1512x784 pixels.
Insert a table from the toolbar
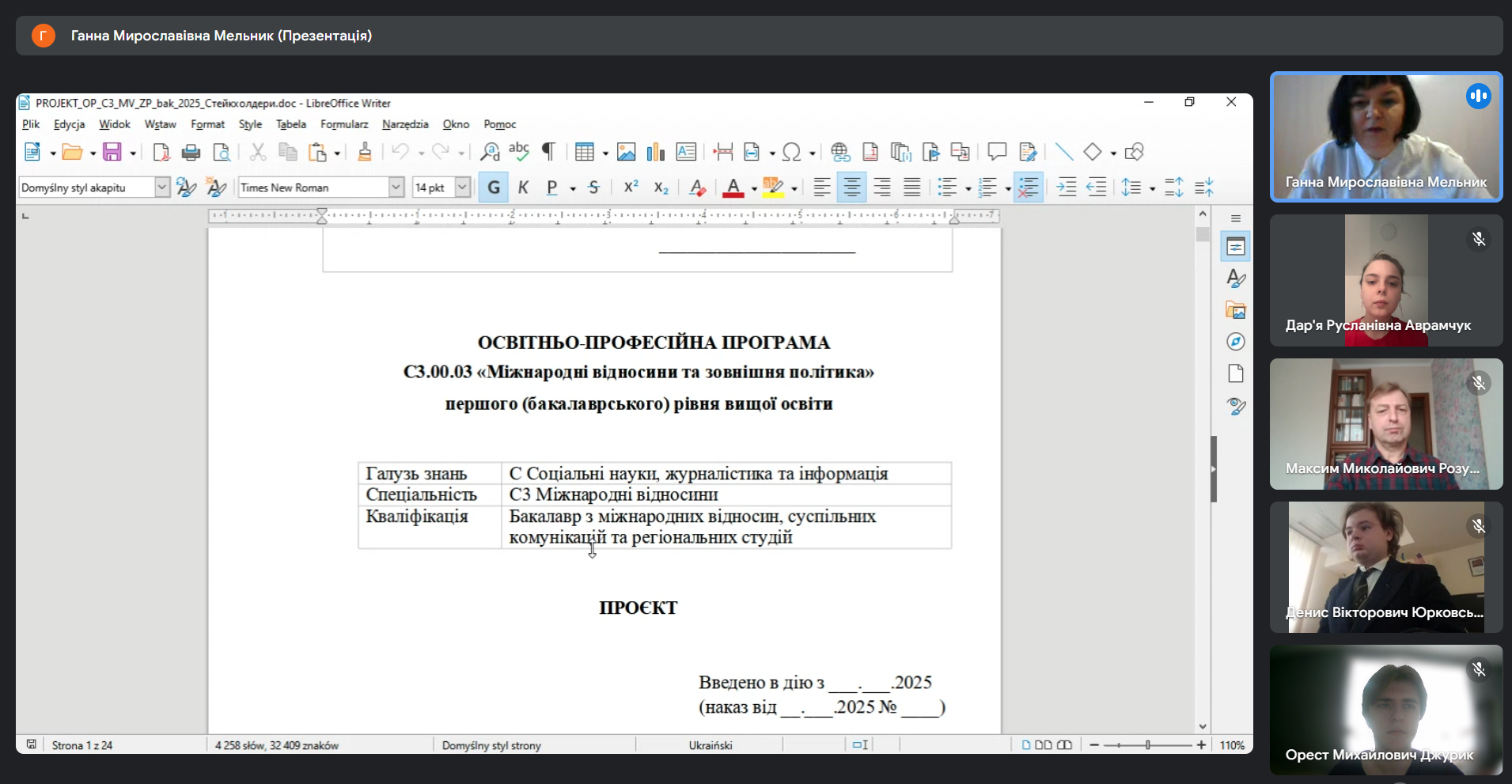(x=584, y=152)
